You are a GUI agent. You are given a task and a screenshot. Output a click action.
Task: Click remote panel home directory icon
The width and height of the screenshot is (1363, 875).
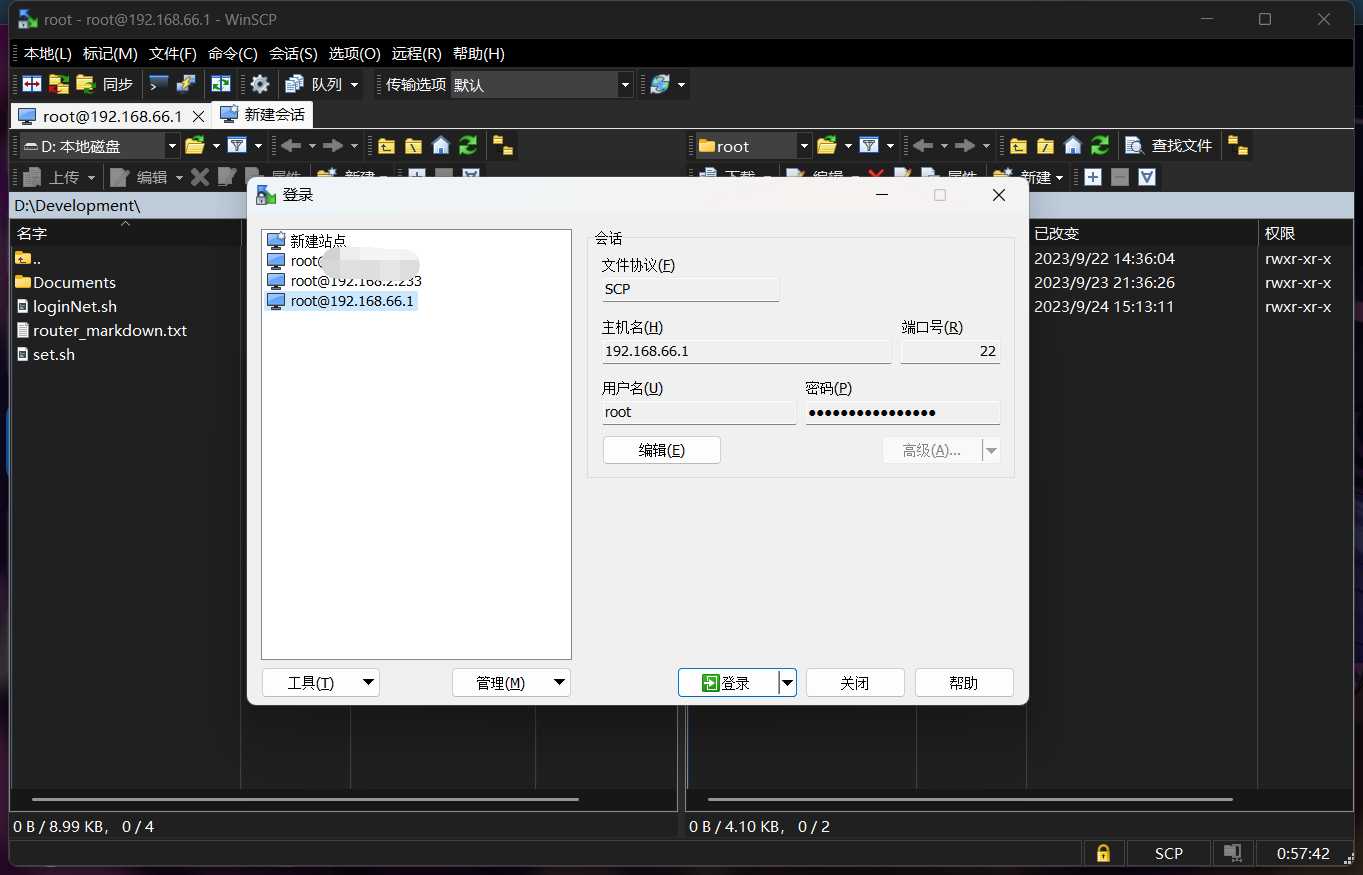(x=1073, y=146)
